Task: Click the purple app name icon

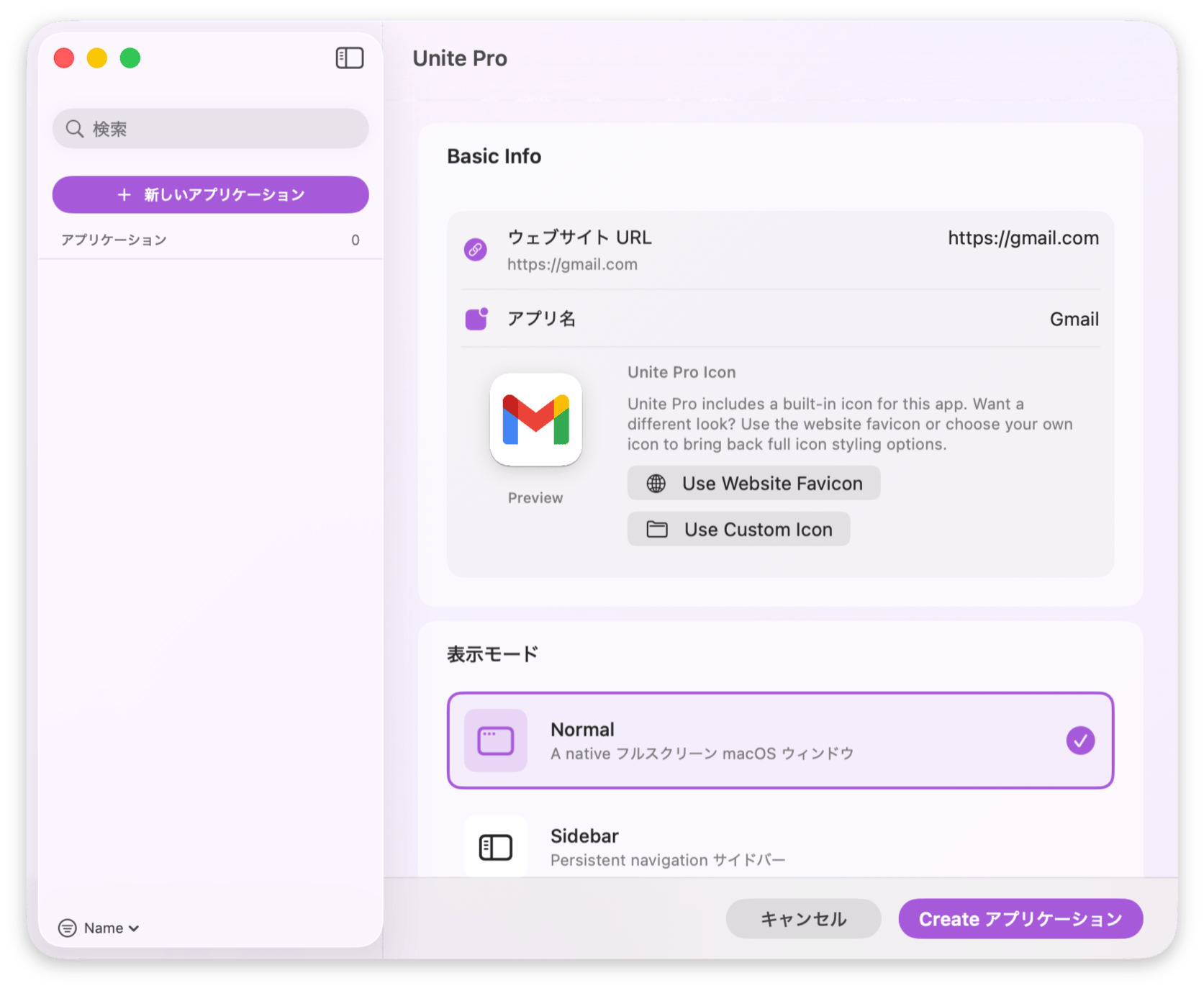Action: click(x=476, y=318)
